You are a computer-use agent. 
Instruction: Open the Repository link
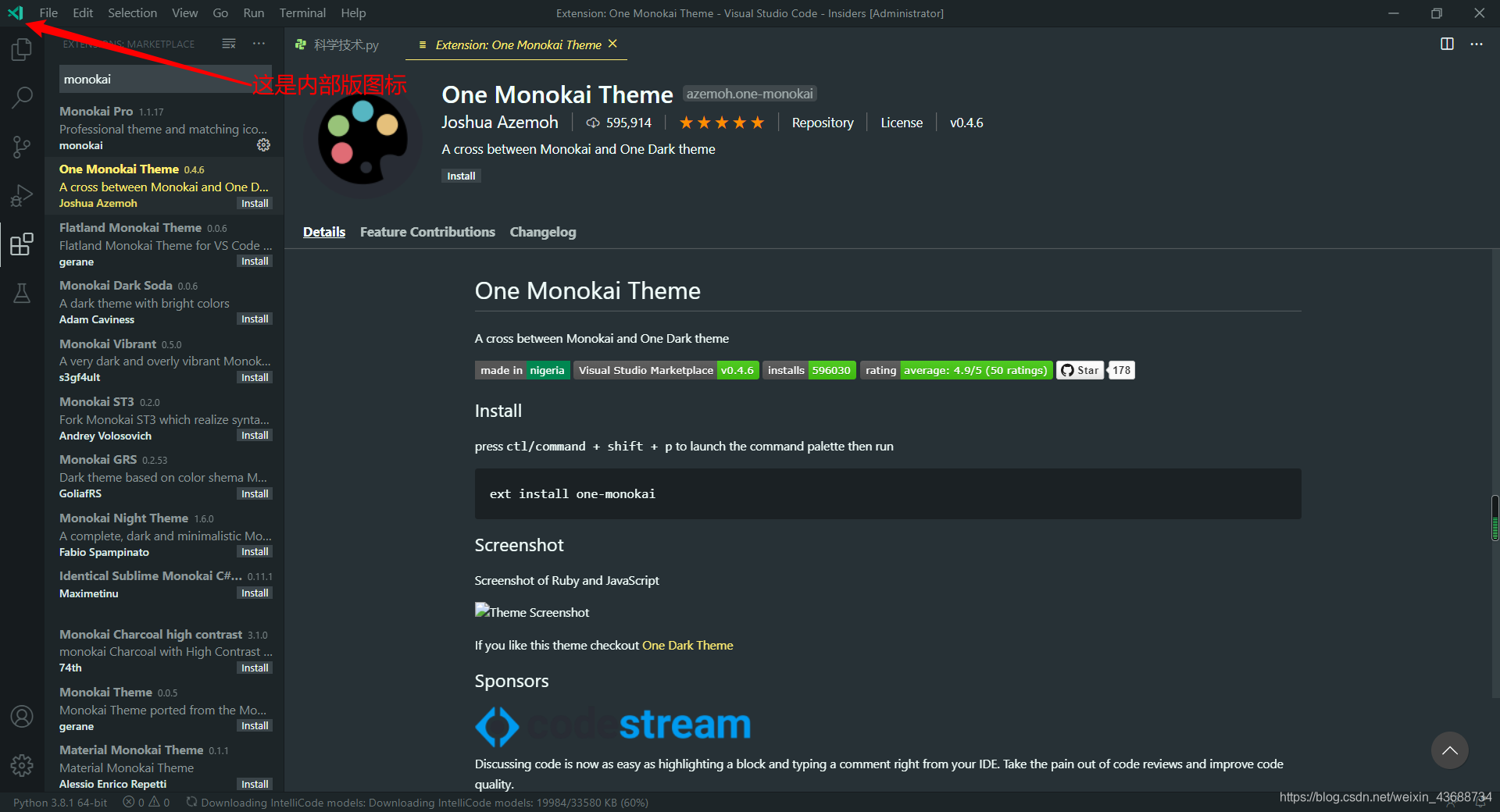(x=823, y=123)
